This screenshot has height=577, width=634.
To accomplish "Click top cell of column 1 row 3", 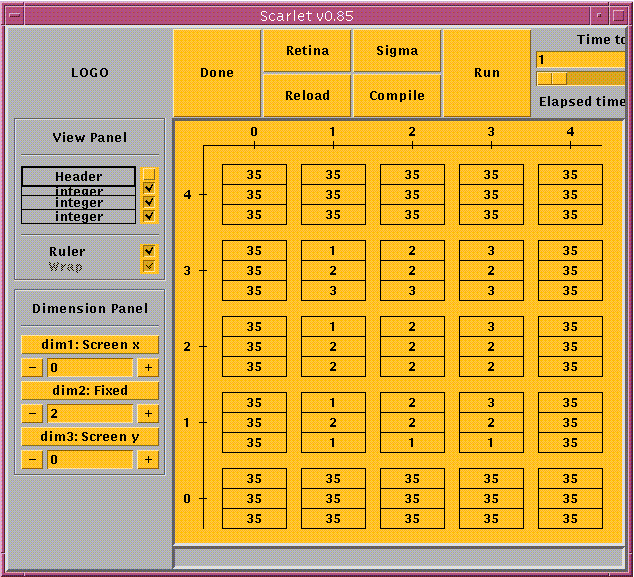I will click(333, 251).
